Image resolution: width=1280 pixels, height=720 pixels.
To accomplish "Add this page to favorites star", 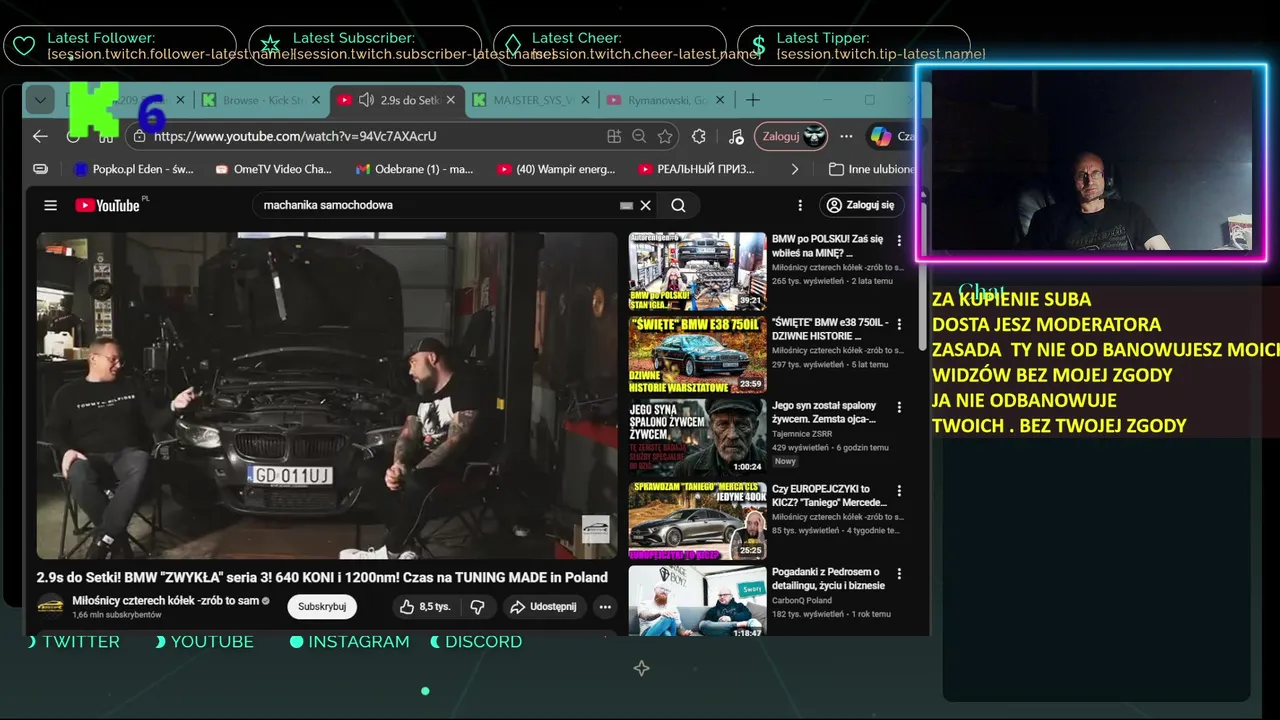I will point(665,136).
